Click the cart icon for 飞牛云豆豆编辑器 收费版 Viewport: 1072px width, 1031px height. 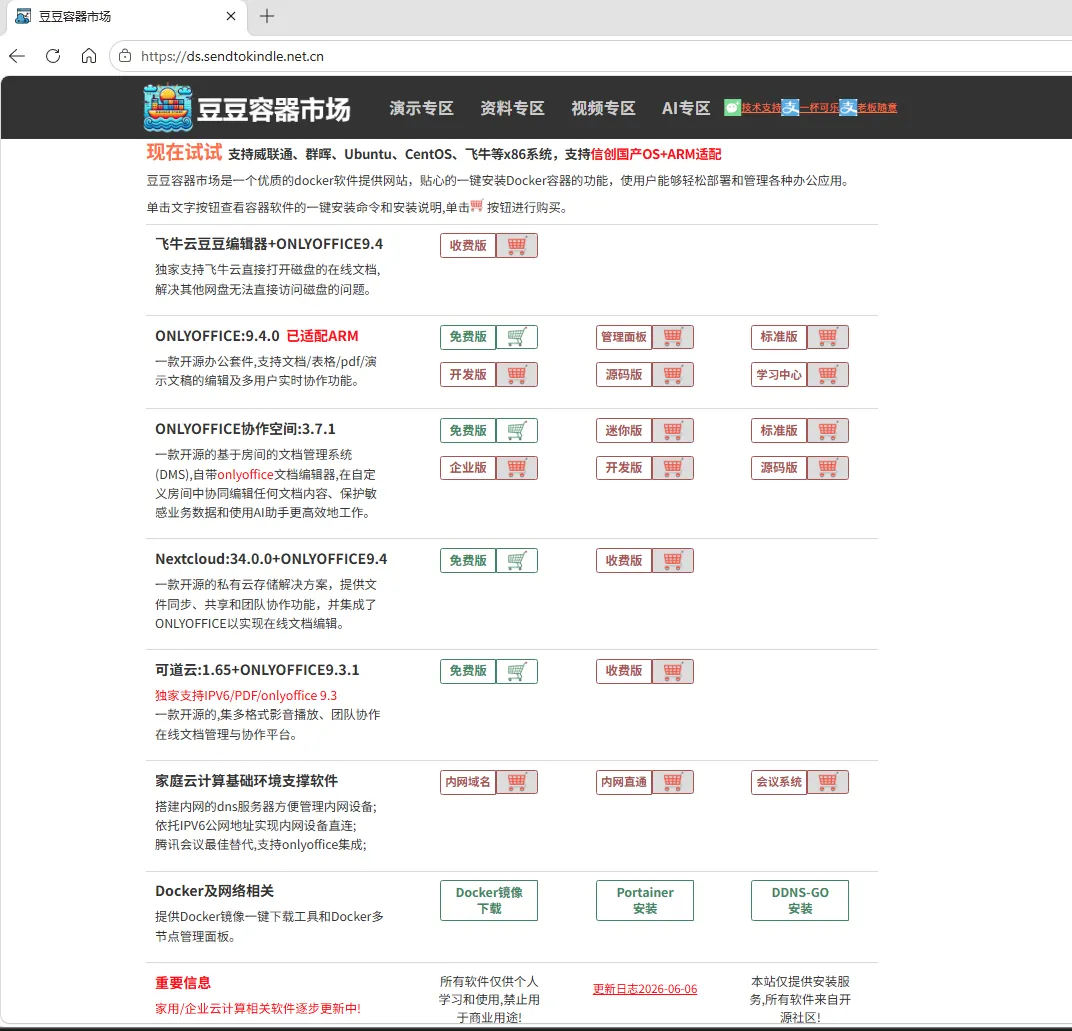[x=517, y=245]
